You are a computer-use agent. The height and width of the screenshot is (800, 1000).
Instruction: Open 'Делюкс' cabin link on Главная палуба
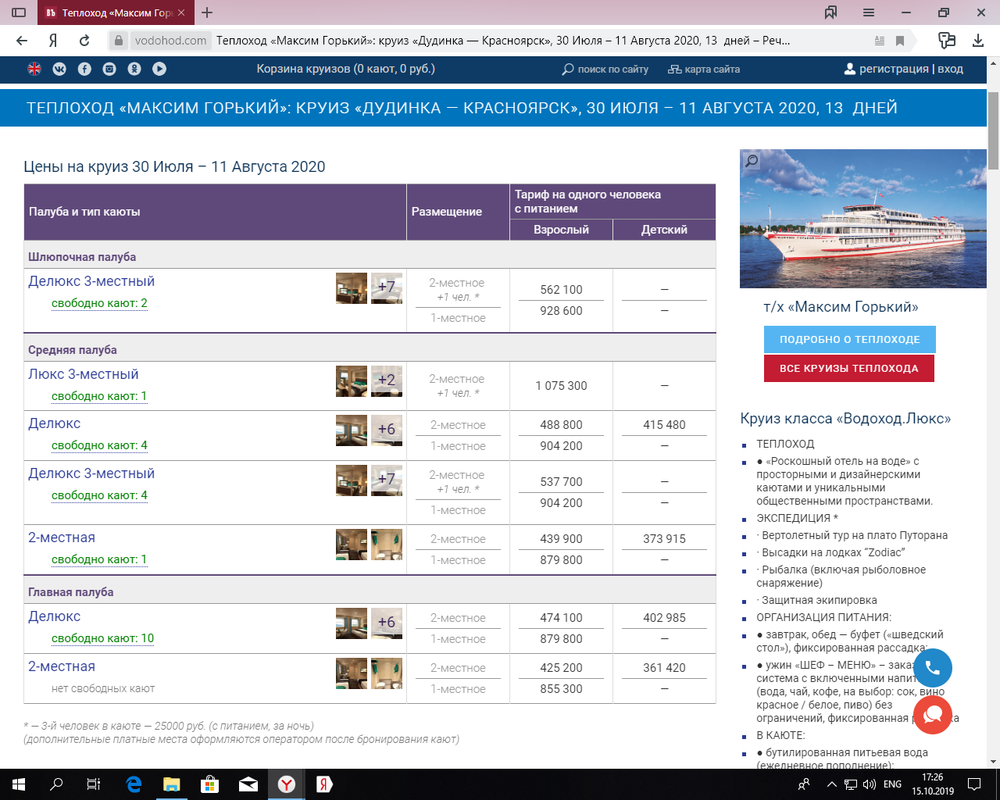(x=54, y=616)
